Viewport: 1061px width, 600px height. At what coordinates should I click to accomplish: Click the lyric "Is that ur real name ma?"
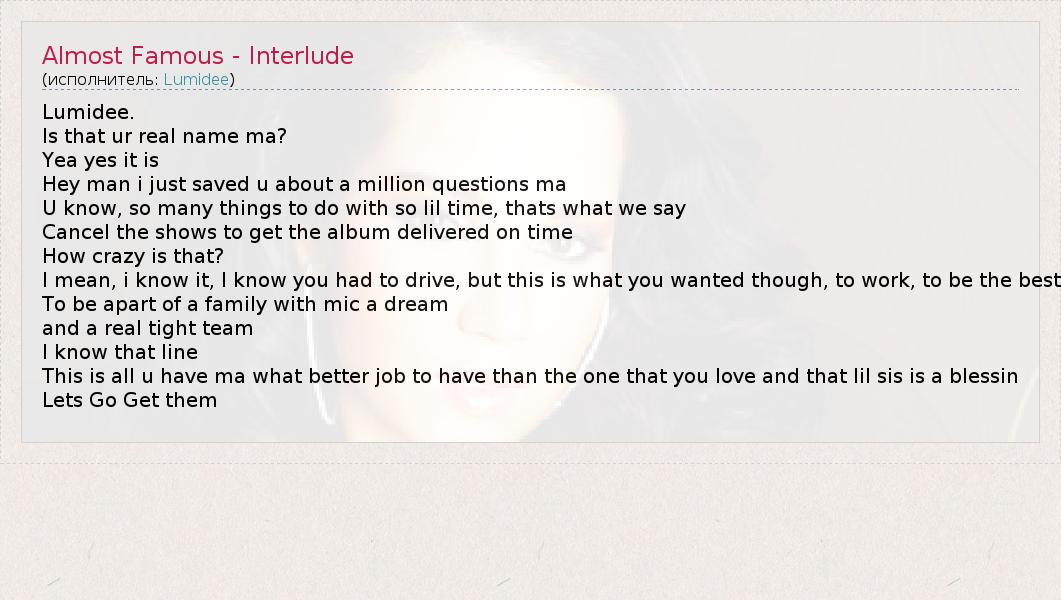pyautogui.click(x=164, y=136)
